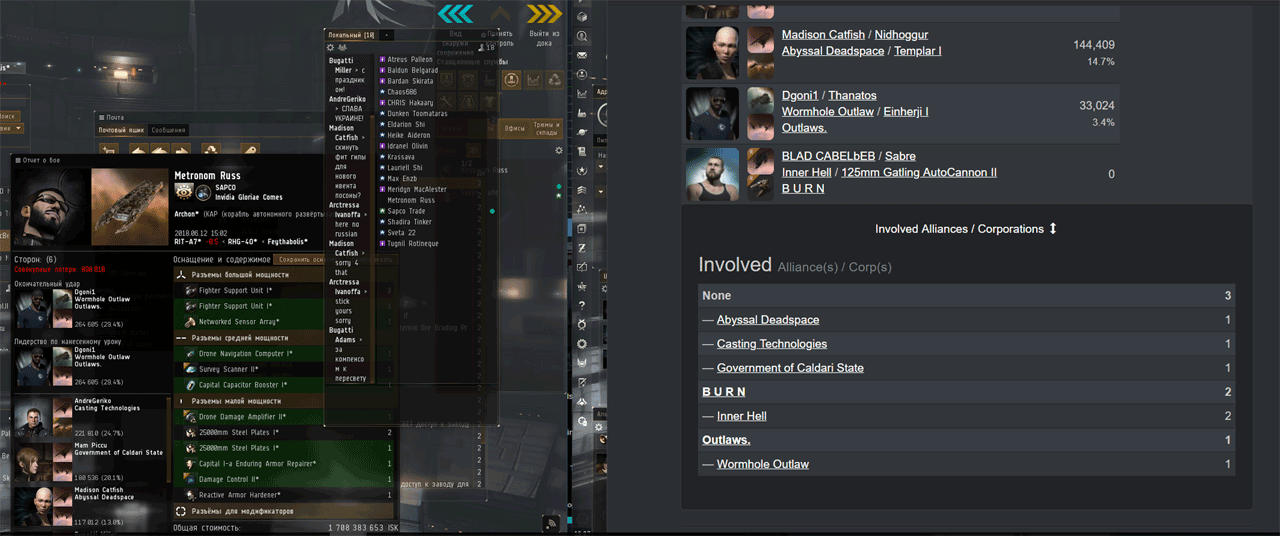Viewport: 1280px width, 536px height.
Task: Open the inventory cube icon in Neocom
Action: click(x=582, y=17)
